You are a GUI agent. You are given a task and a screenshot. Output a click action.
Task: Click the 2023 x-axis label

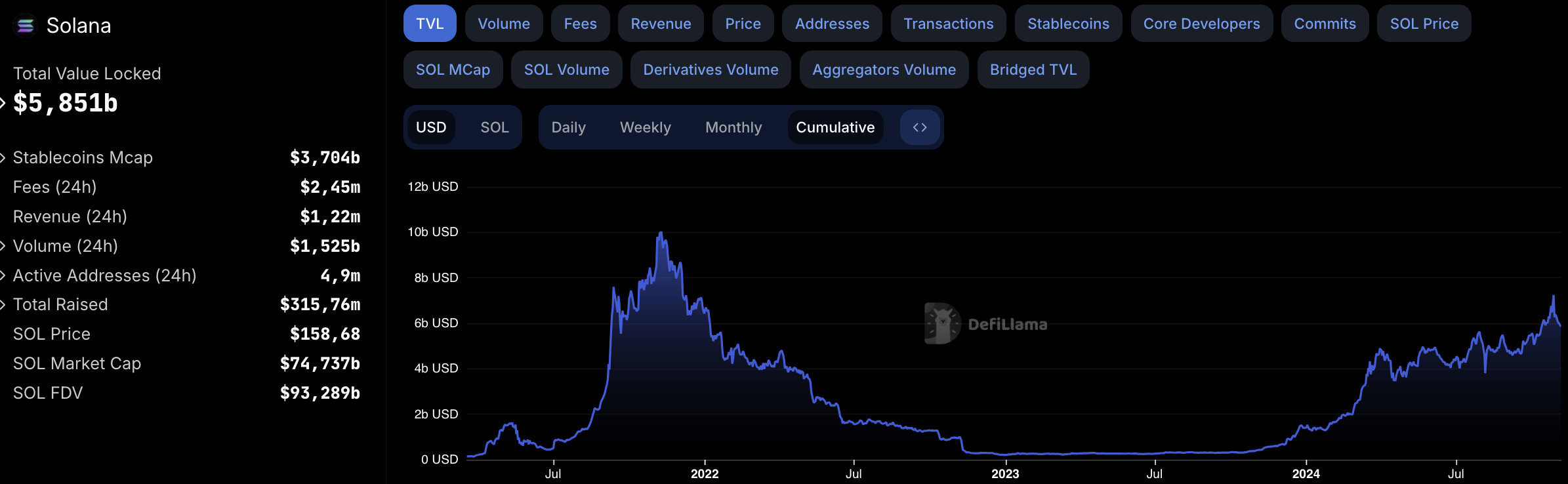coord(1005,474)
